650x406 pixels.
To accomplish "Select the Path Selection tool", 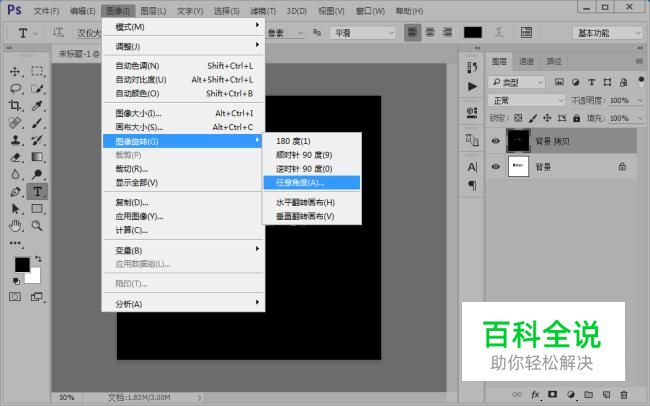I will [x=15, y=208].
